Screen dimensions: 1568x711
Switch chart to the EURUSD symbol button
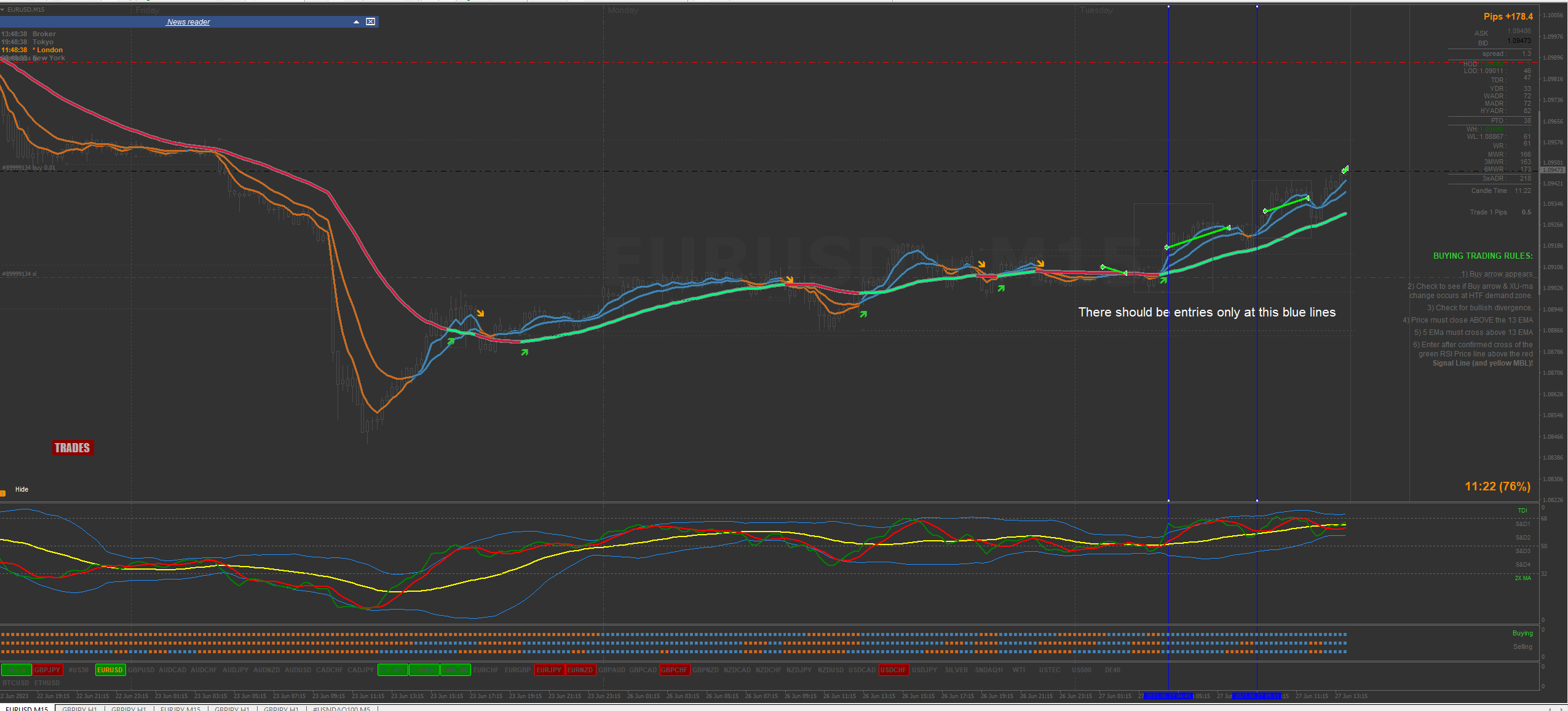tap(110, 670)
